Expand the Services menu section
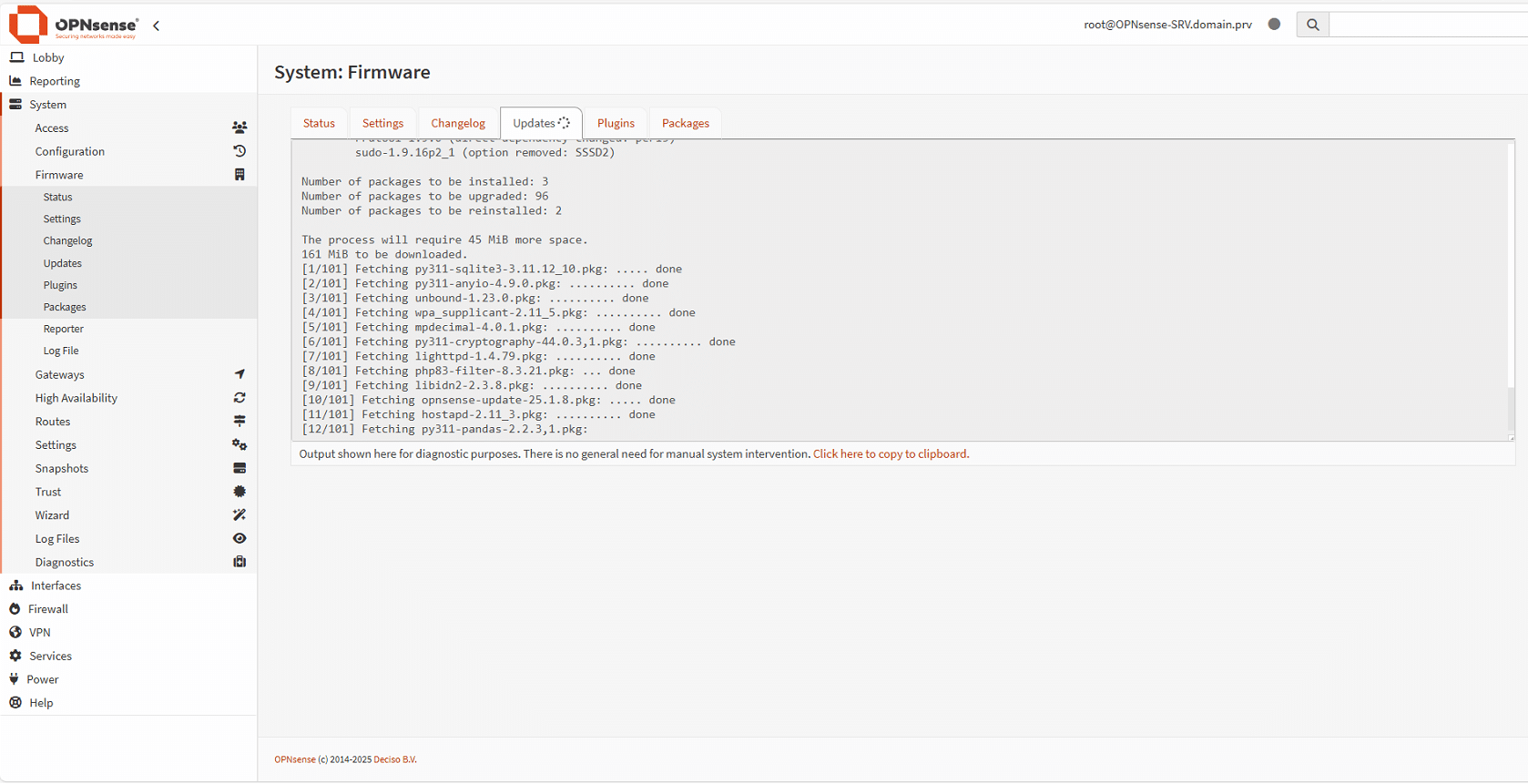This screenshot has height=784, width=1528. pyautogui.click(x=128, y=656)
